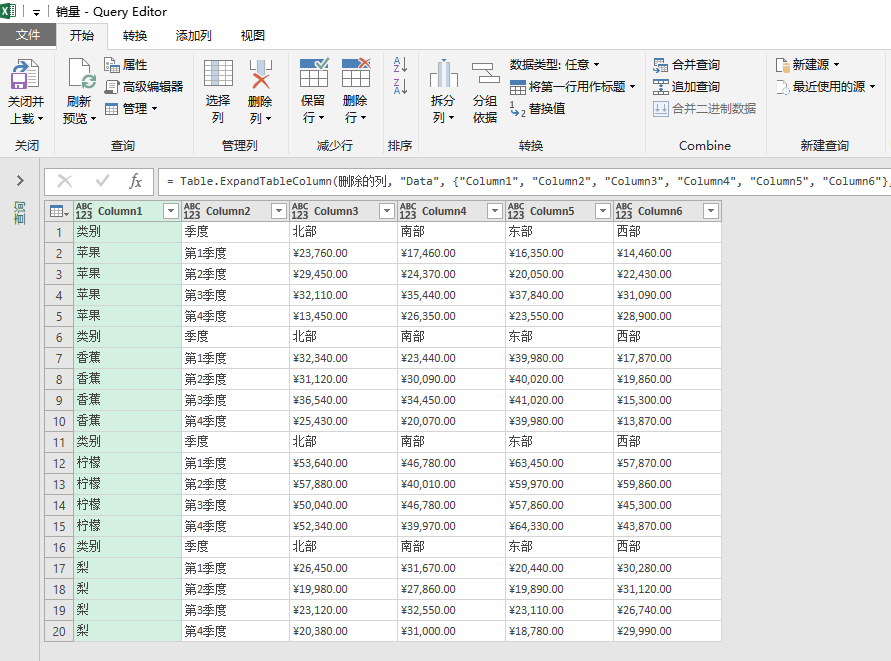Click the Keep Rows (保留行) icon
891x661 pixels.
(314, 73)
